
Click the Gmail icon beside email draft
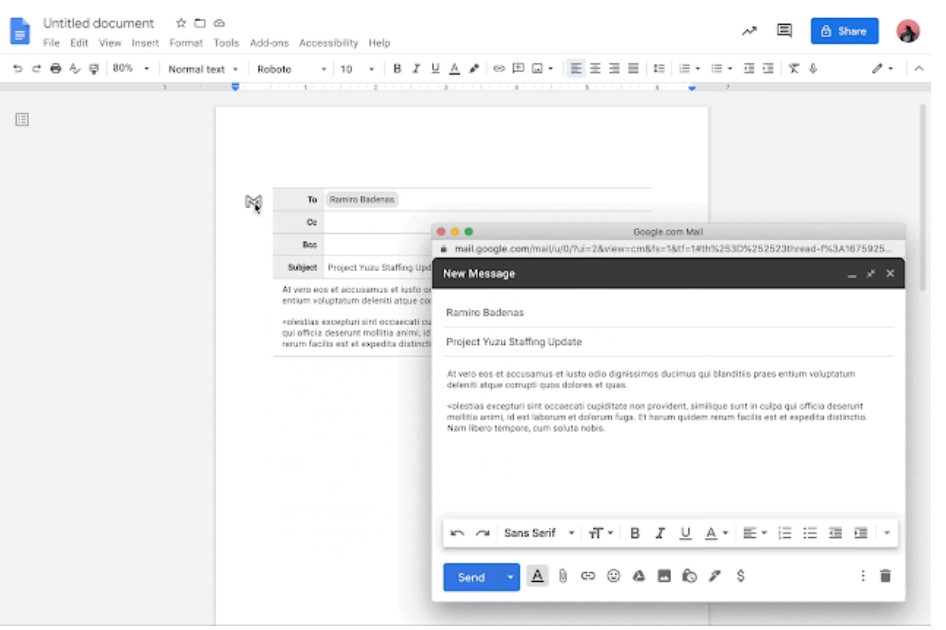click(253, 203)
